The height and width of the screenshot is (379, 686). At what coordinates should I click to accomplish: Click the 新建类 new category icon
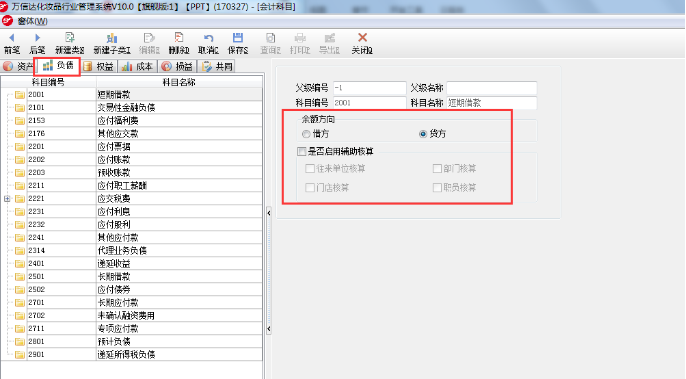pyautogui.click(x=70, y=38)
